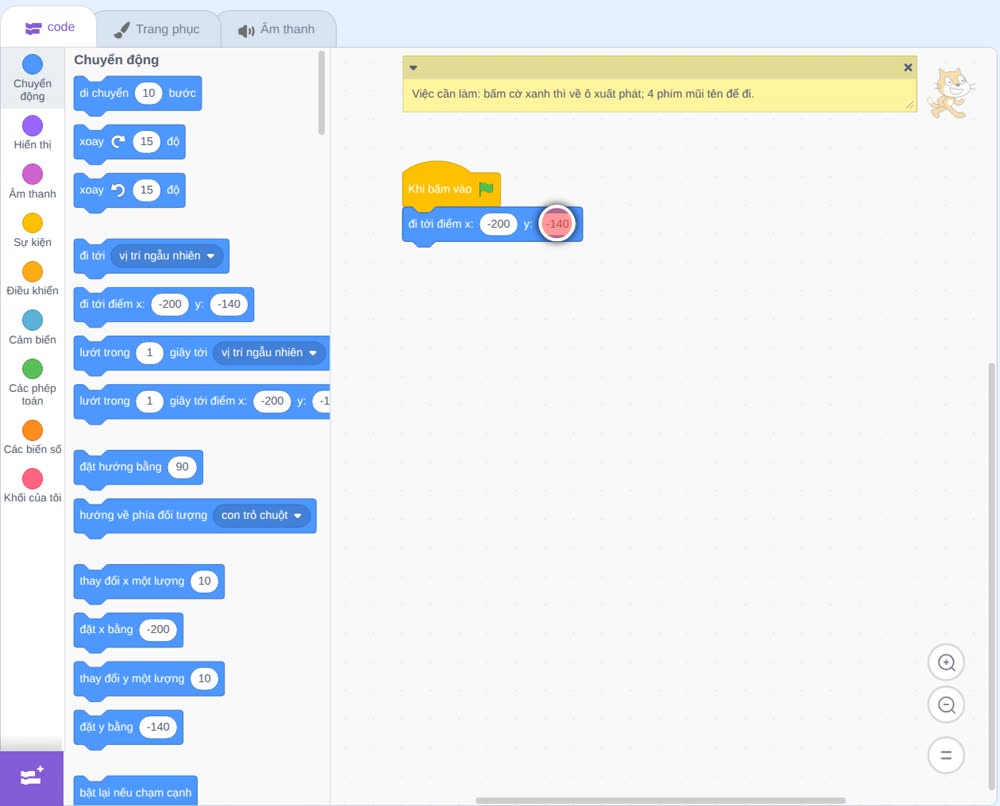Select the Chuyển động category circle
Image resolution: width=1000 pixels, height=806 pixels.
pos(33,64)
